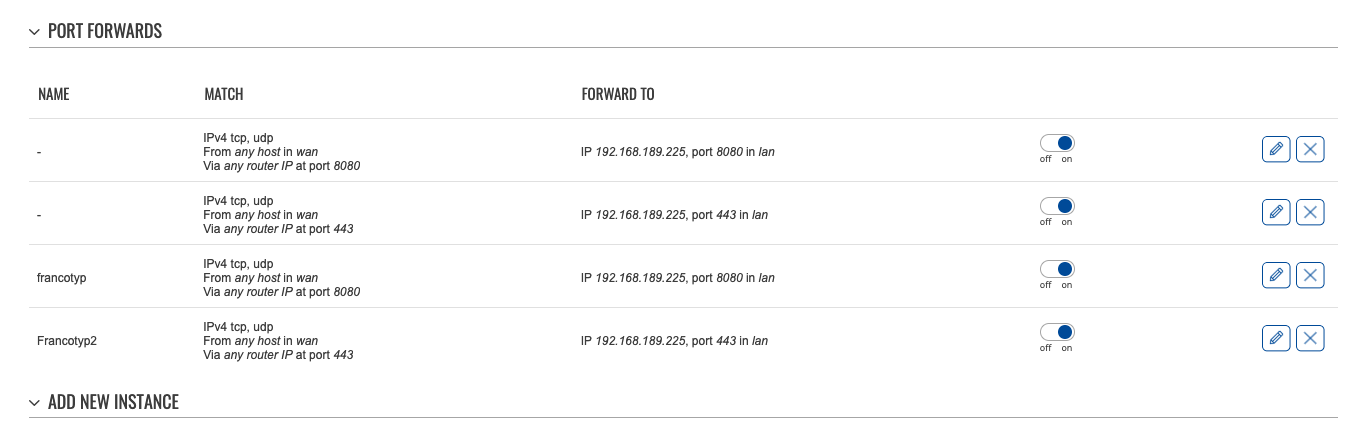Select the francotyp rule name

pos(62,278)
